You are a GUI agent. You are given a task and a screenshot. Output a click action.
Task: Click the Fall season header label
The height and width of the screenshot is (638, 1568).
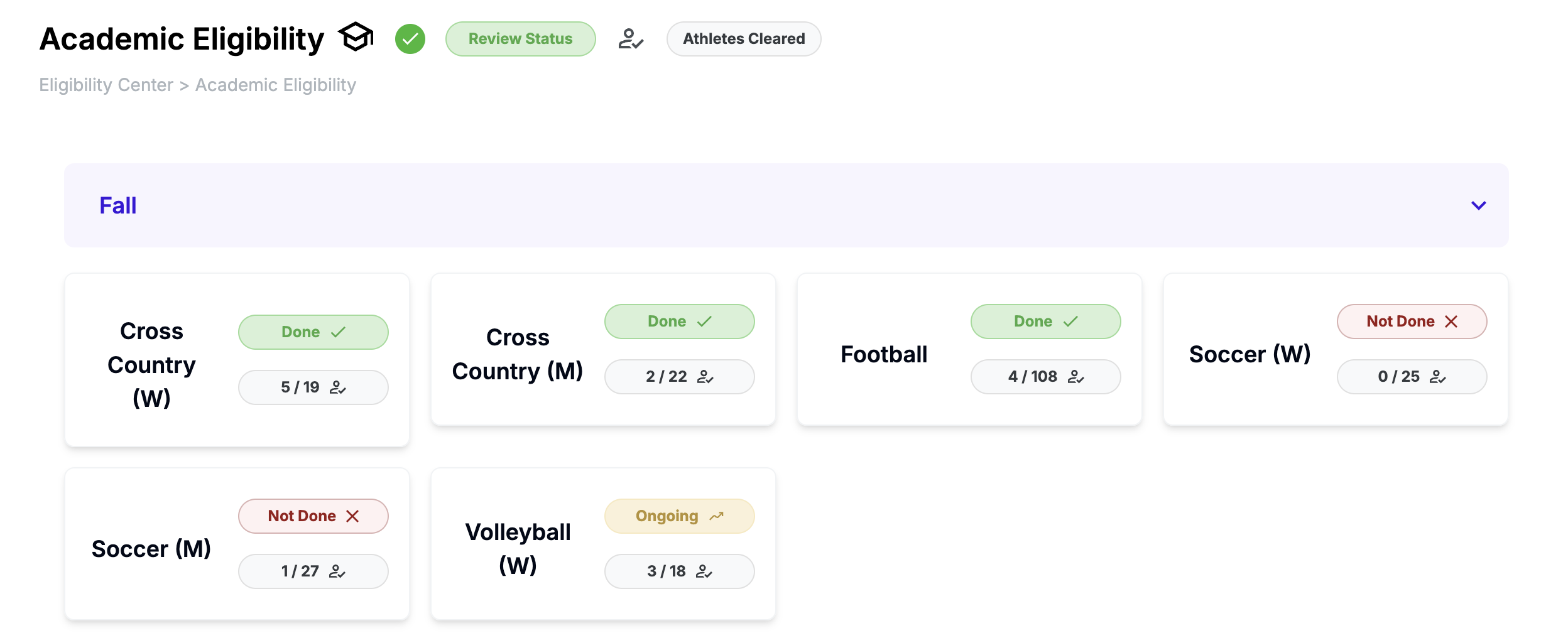[118, 205]
